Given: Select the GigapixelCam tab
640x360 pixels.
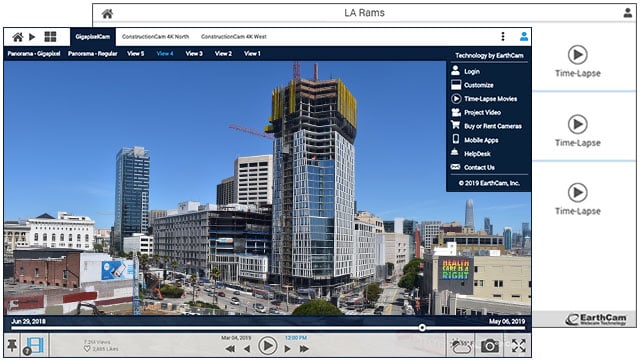Looking at the screenshot, I should coord(93,37).
